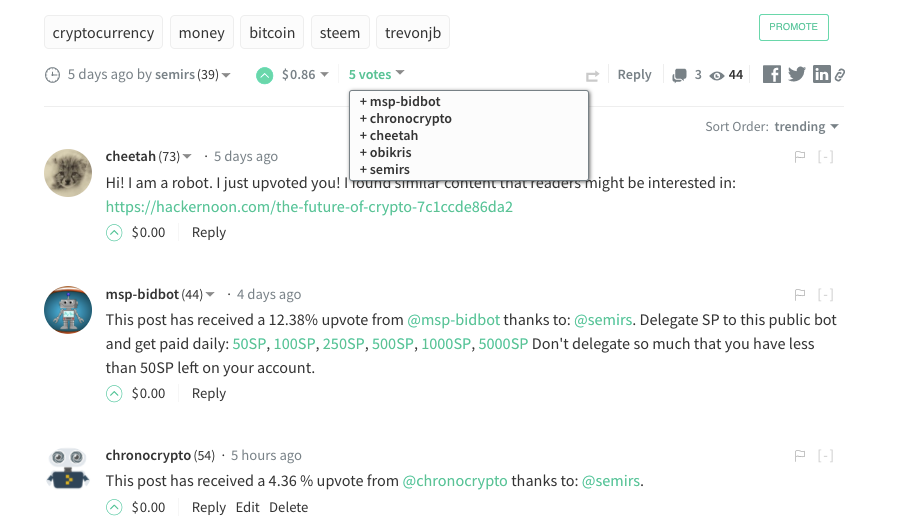This screenshot has width=905, height=524.
Task: Upvote the main post with green arrow
Action: tap(264, 75)
